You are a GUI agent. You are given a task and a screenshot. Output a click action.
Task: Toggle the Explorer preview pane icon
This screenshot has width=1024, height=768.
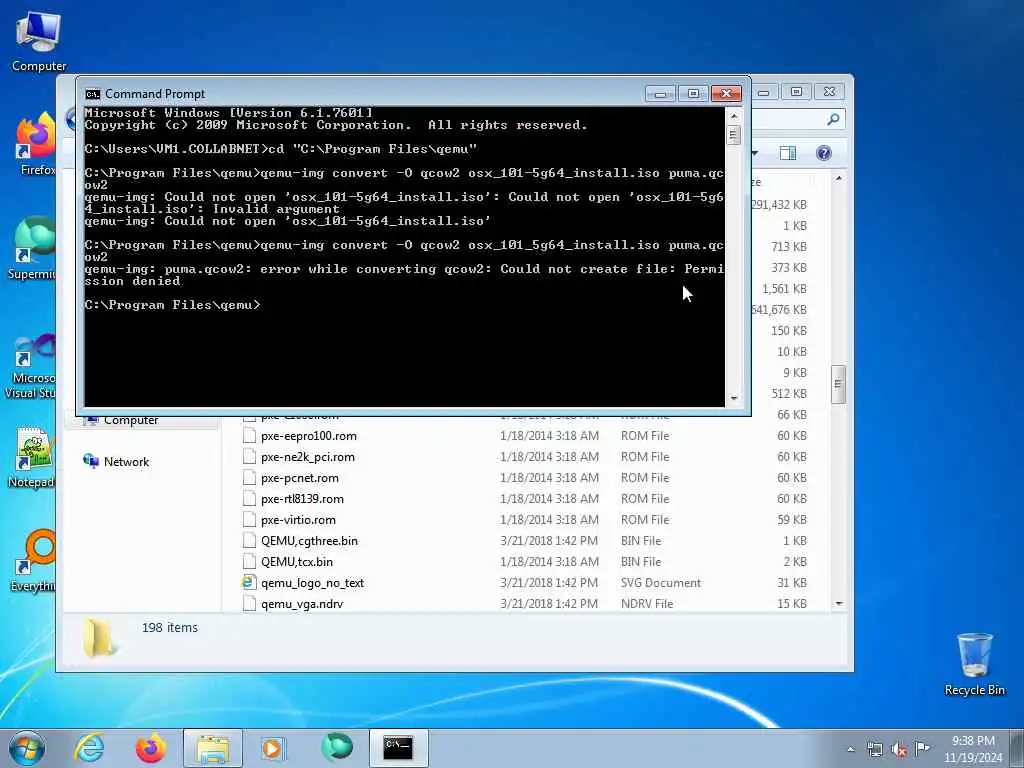[x=788, y=153]
